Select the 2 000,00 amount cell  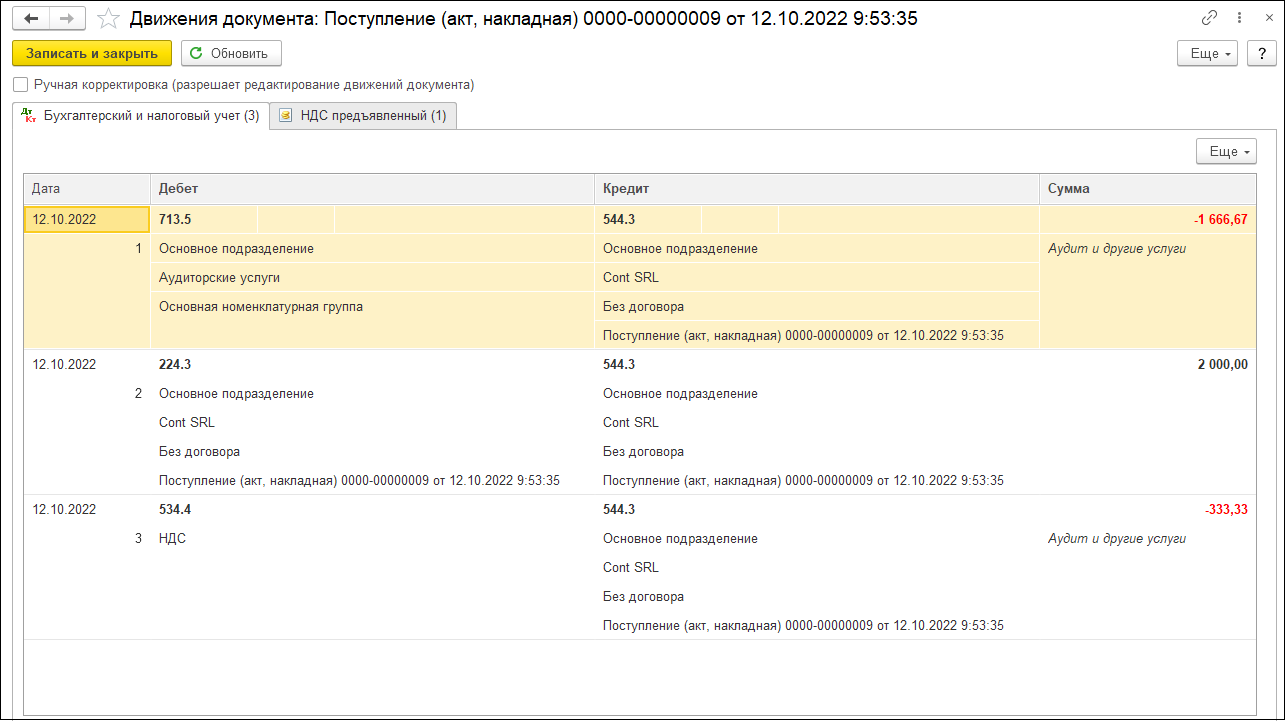(1221, 364)
